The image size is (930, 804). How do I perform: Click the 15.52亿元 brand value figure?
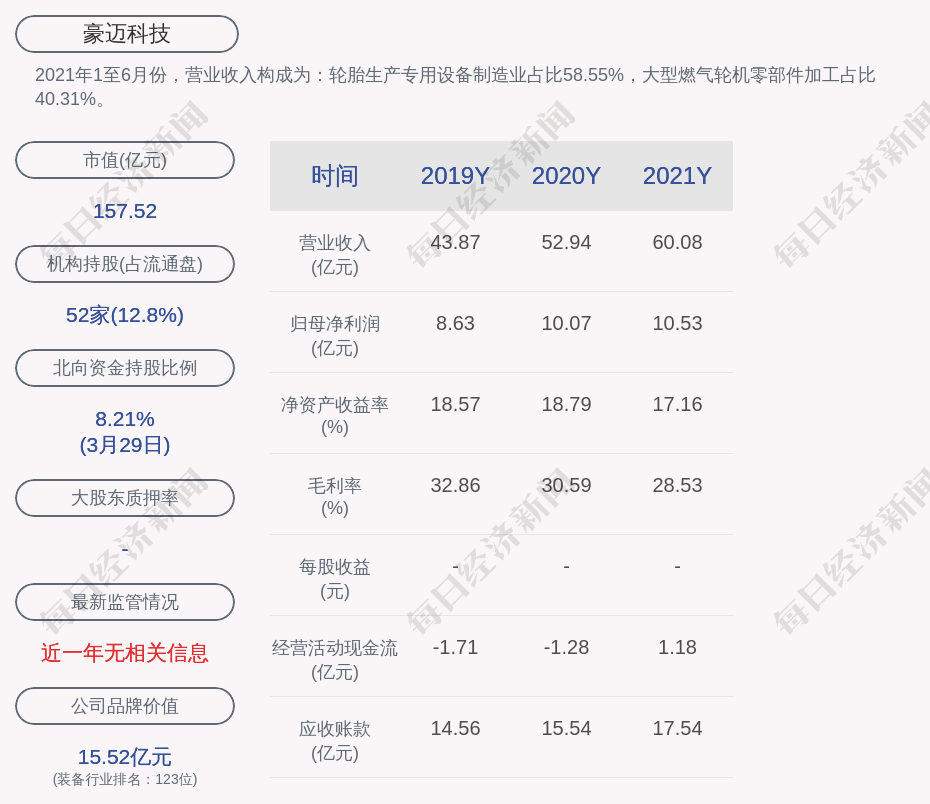(x=125, y=757)
